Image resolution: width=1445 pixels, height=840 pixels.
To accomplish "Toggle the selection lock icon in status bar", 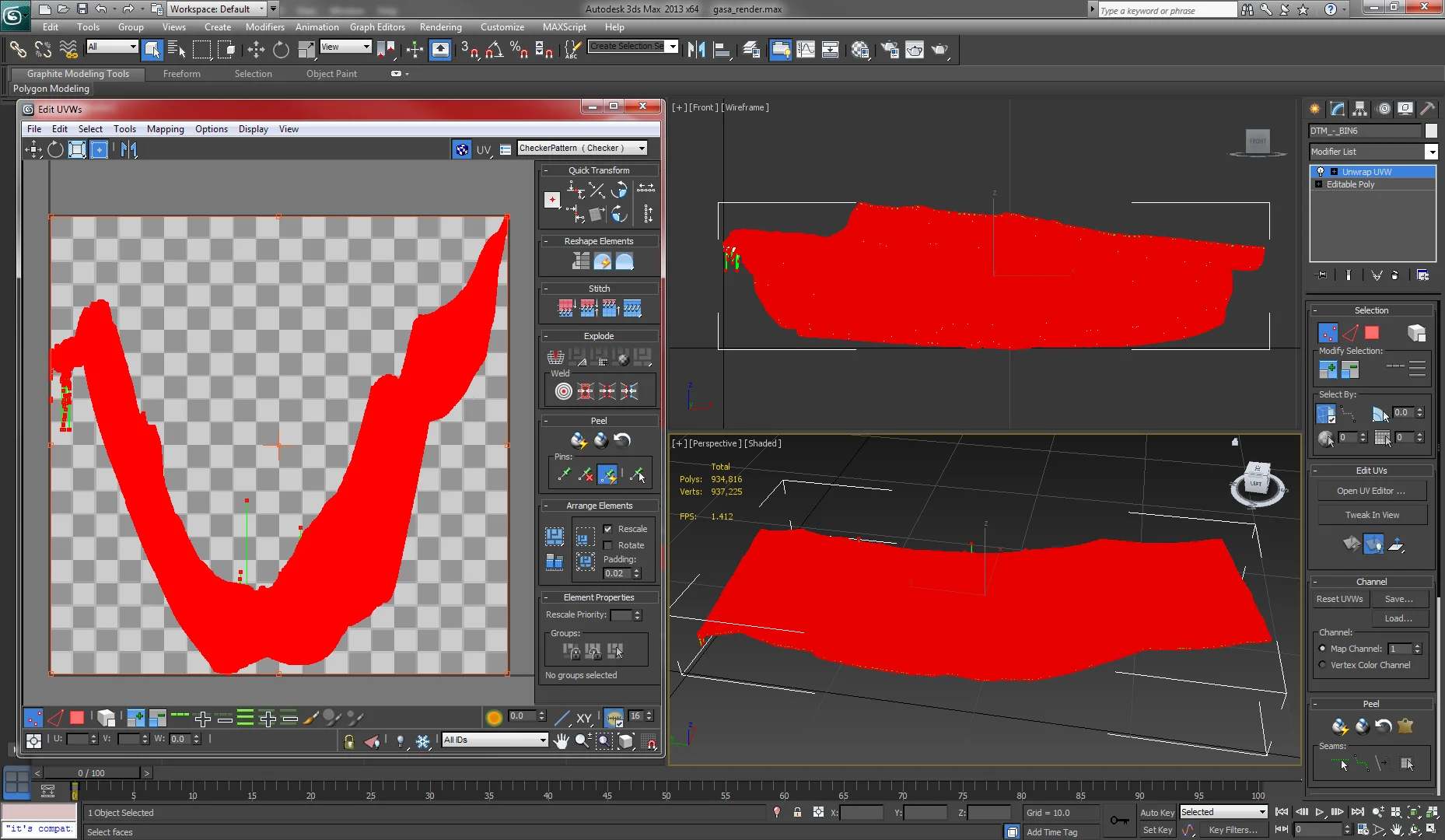I will [x=797, y=812].
